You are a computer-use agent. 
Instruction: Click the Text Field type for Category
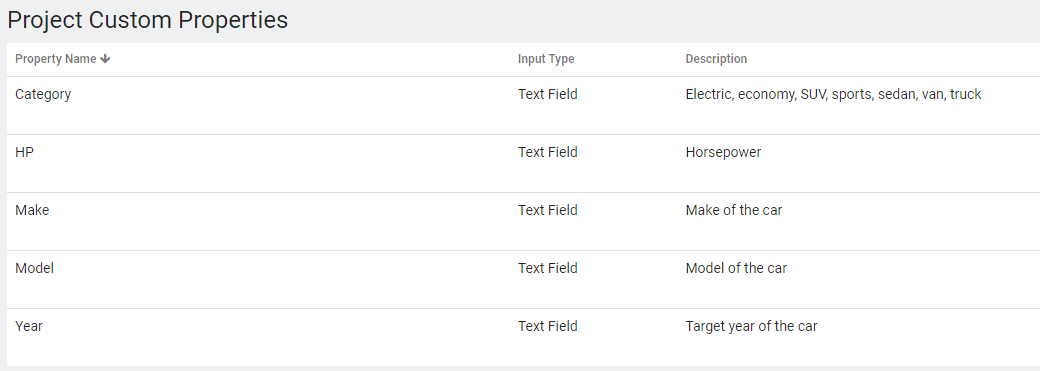pyautogui.click(x=548, y=94)
